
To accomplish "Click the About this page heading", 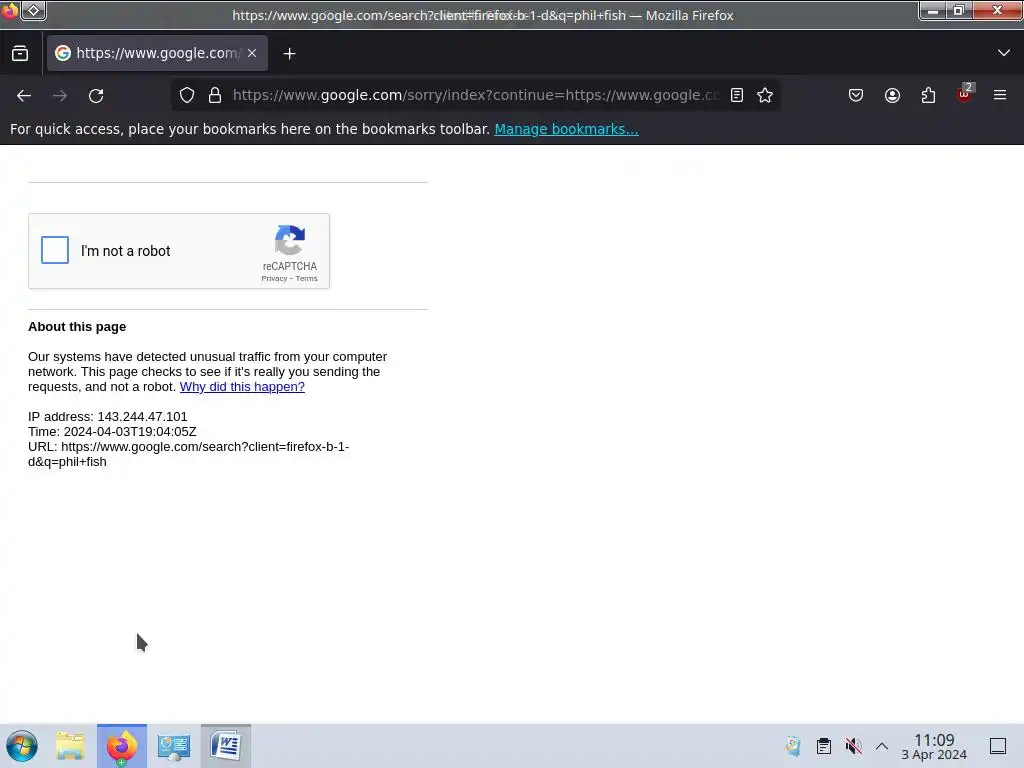I will click(77, 327).
